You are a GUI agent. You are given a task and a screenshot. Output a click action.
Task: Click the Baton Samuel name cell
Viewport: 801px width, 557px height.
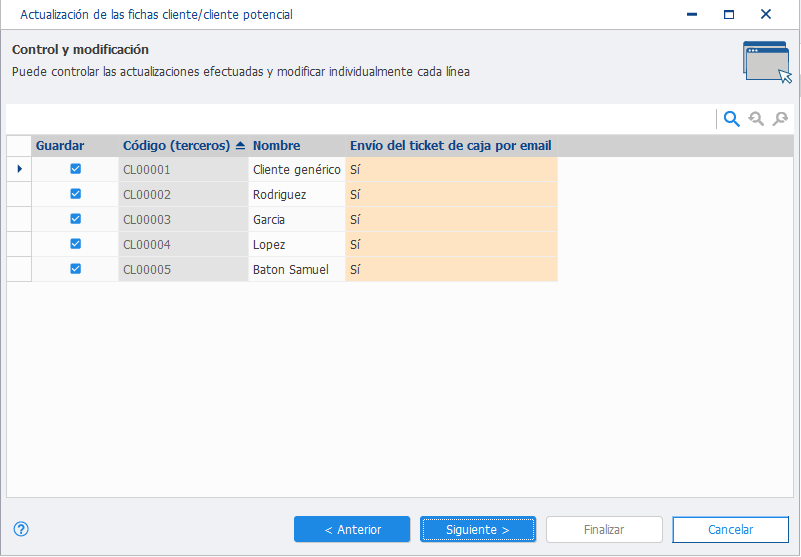(297, 269)
